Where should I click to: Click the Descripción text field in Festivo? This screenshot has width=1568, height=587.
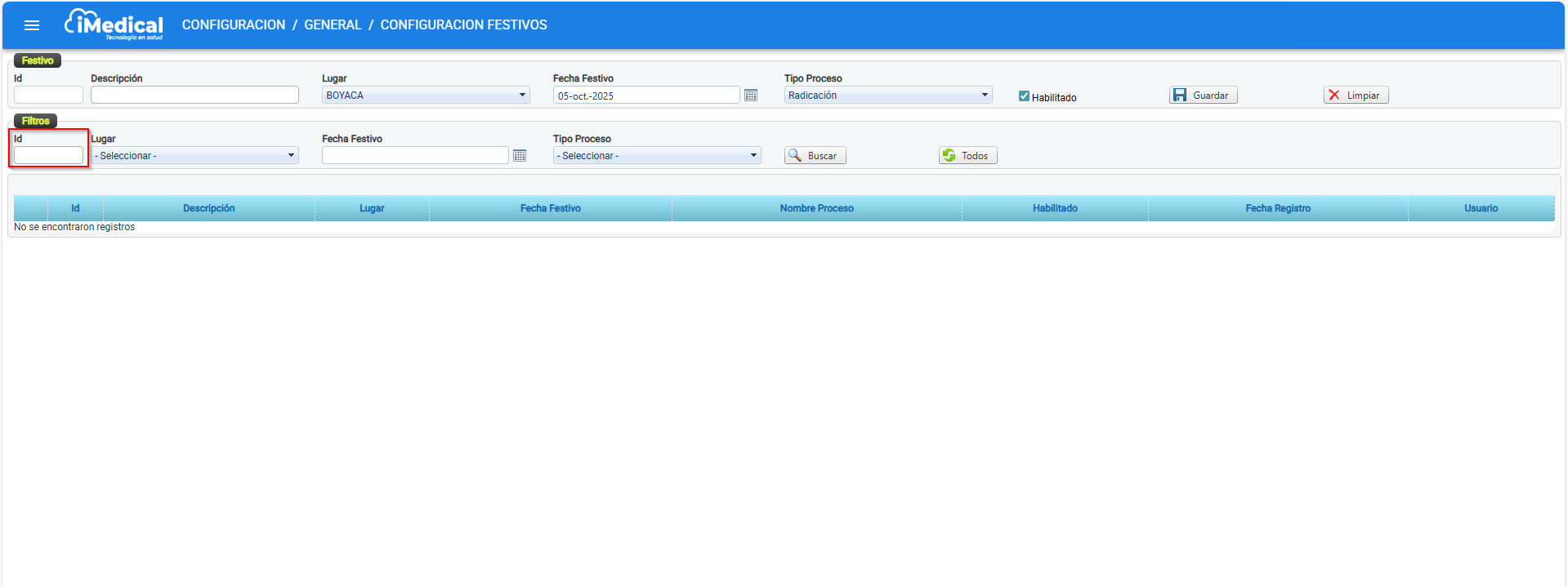194,96
